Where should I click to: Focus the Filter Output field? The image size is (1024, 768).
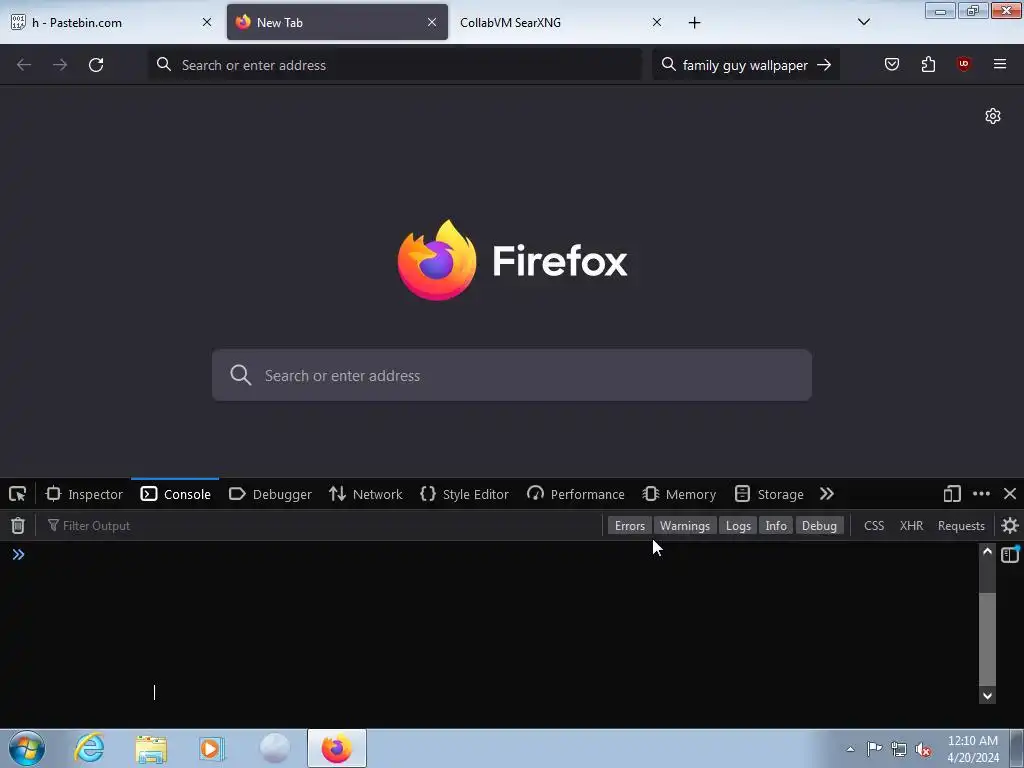tap(320, 526)
